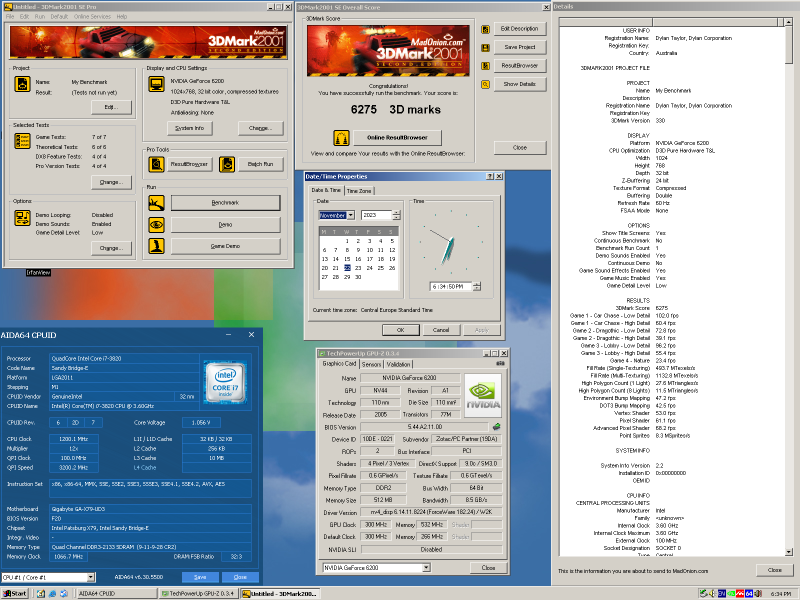Click the camera screenshot icon in GPU-Z
Image resolution: width=800 pixels, height=600 pixels.
tap(500, 363)
